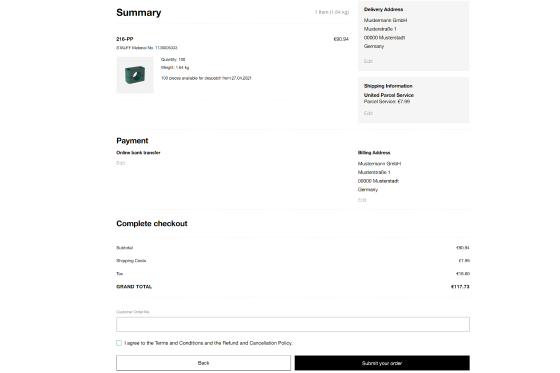Go Back to the previous step
560x373 pixels.
[203, 363]
